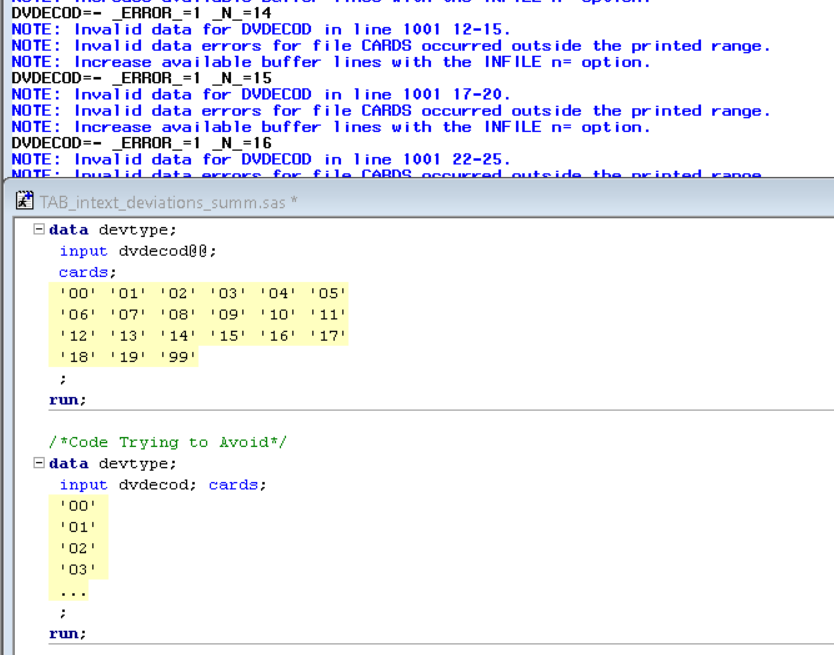Click log line 'DVDECOD=- _ERROR_=1 _N_=15'
834x655 pixels.
[x=141, y=78]
